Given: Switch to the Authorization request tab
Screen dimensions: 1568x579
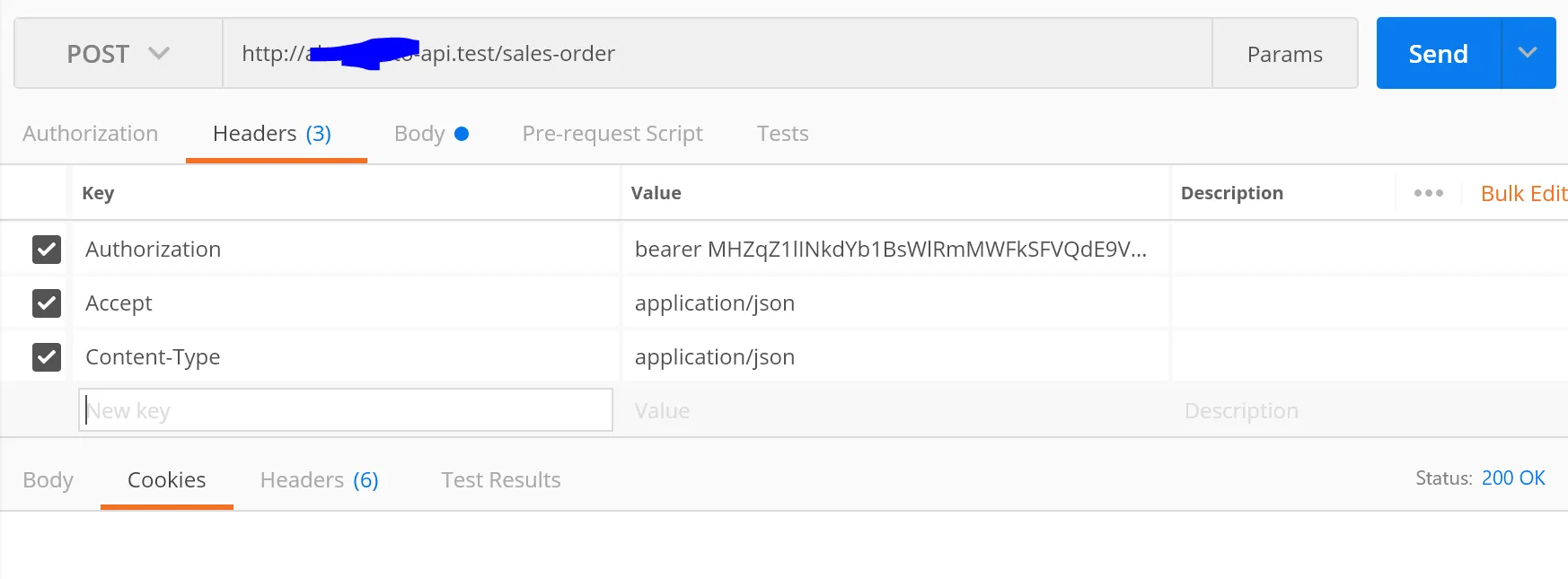Looking at the screenshot, I should (x=91, y=134).
